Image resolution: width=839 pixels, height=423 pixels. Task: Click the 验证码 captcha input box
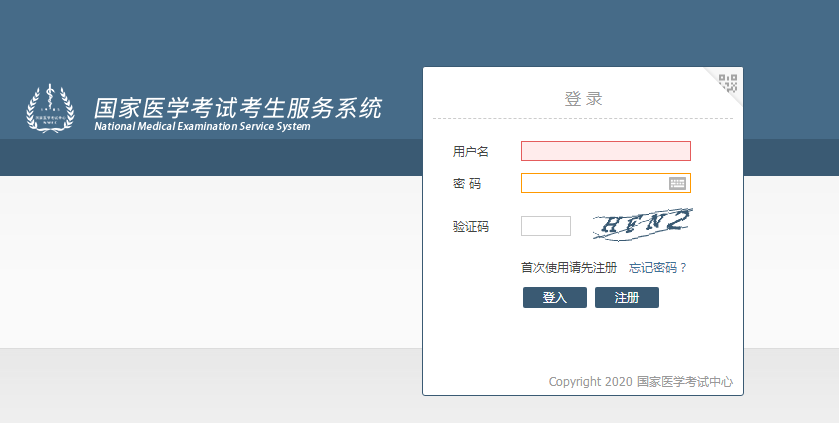coord(545,226)
